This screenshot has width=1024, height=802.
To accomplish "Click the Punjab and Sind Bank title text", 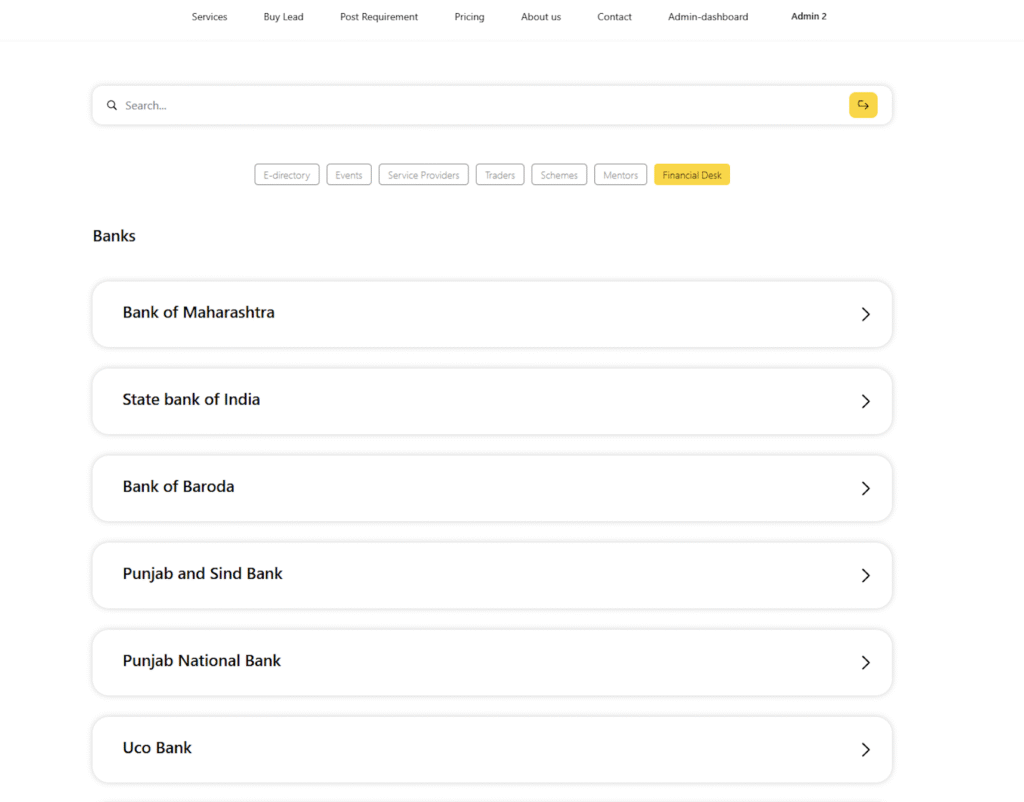I will click(202, 573).
